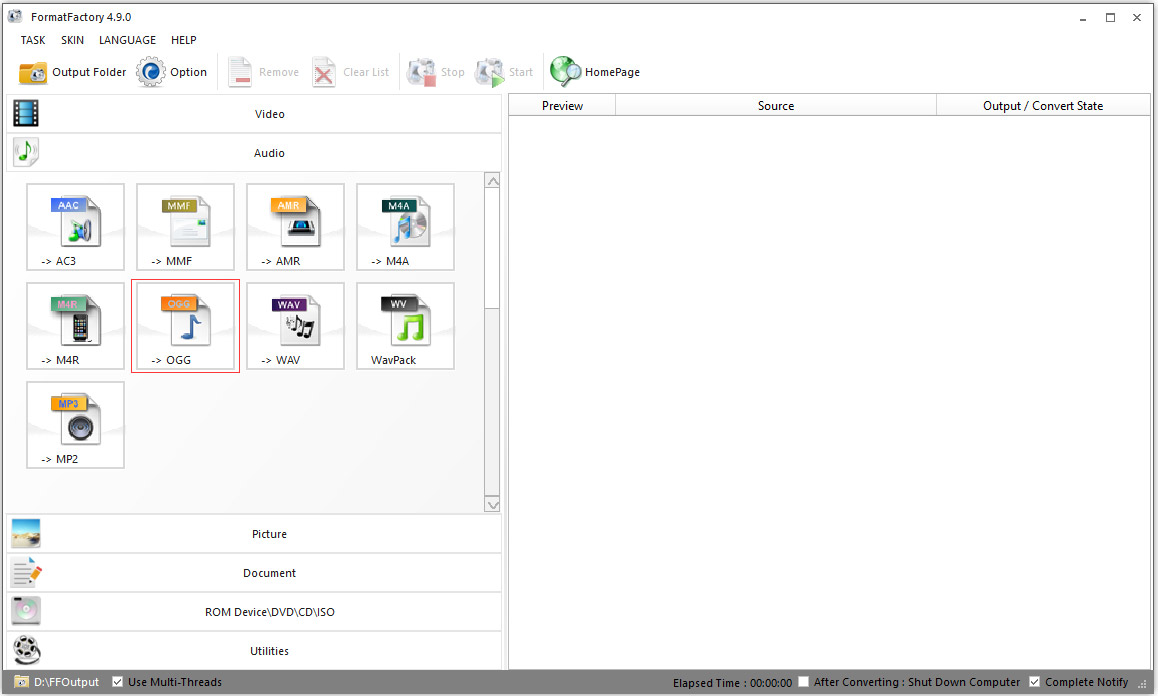
Task: Select the -> M4A audio format
Action: pos(405,227)
